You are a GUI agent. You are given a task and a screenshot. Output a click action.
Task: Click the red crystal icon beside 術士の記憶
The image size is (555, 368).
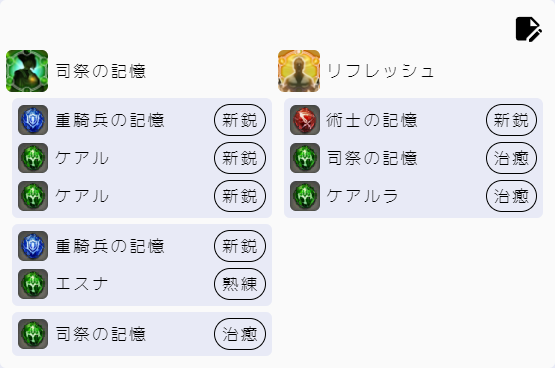[305, 120]
